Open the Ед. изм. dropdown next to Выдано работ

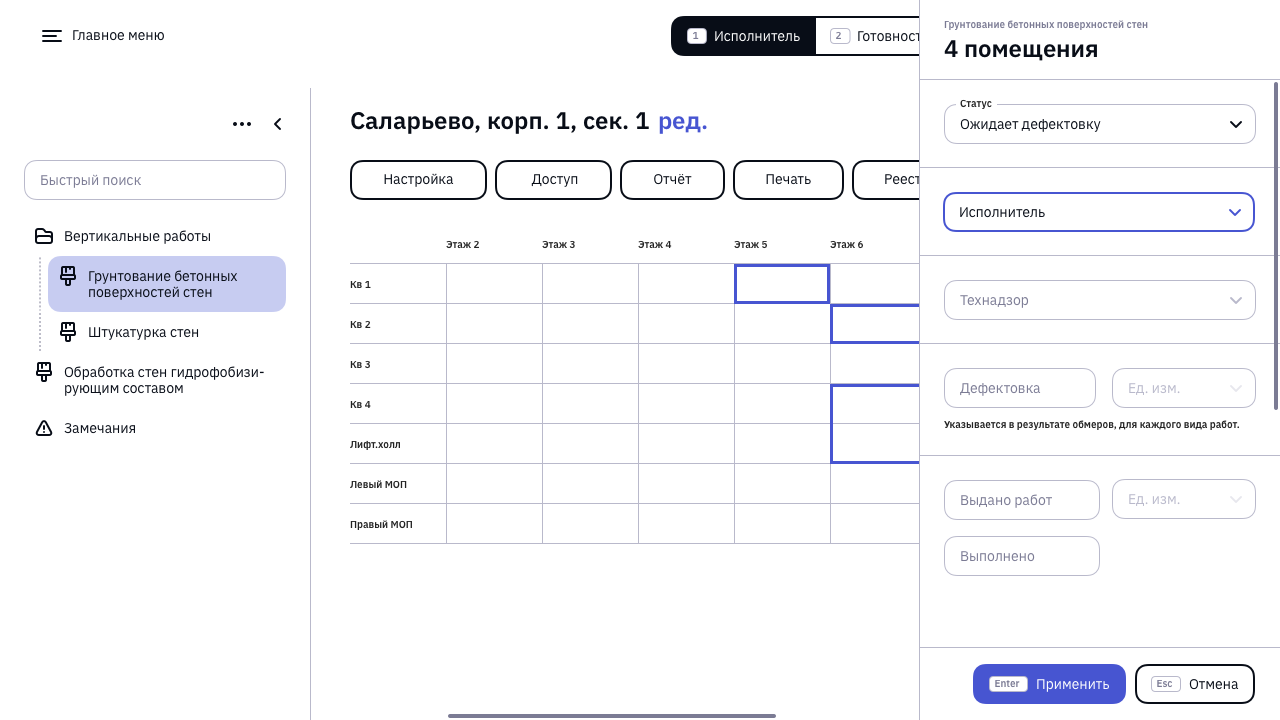click(x=1184, y=500)
